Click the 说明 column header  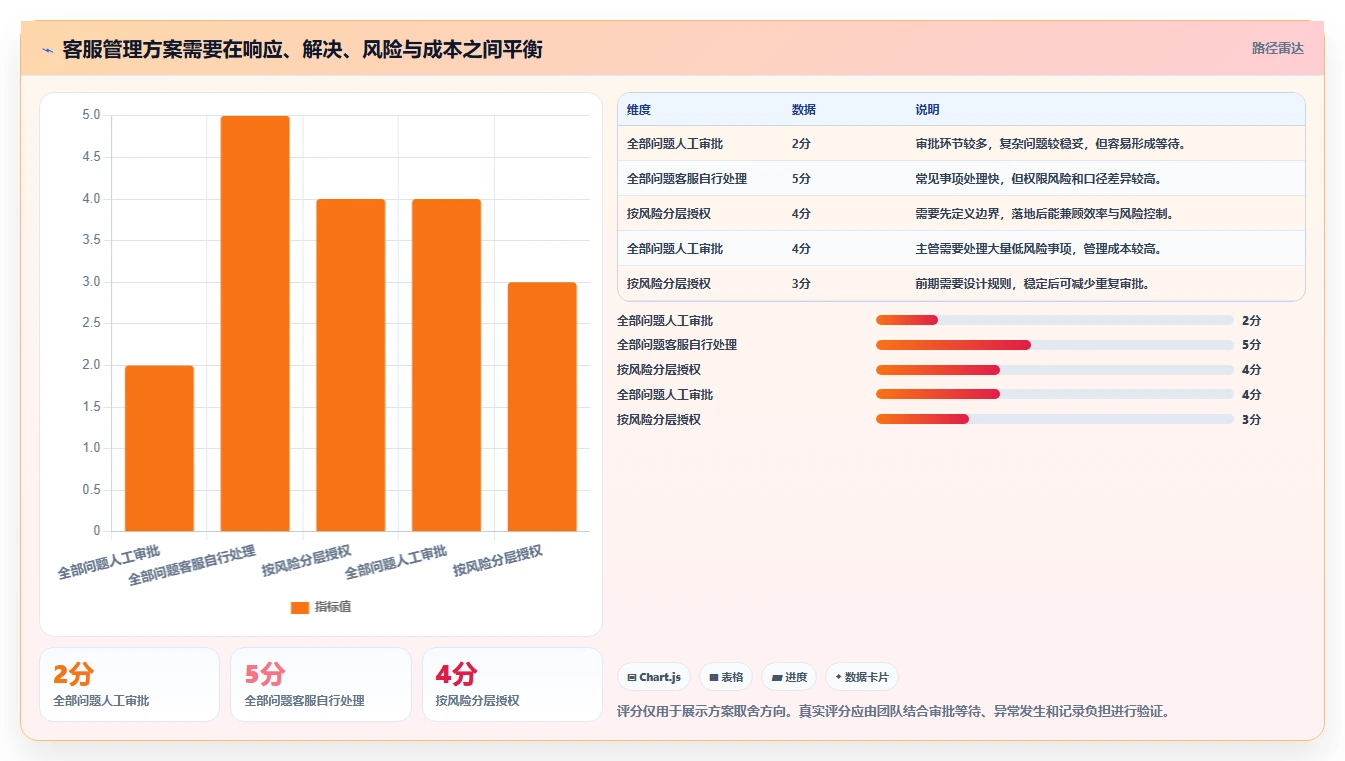click(x=928, y=110)
